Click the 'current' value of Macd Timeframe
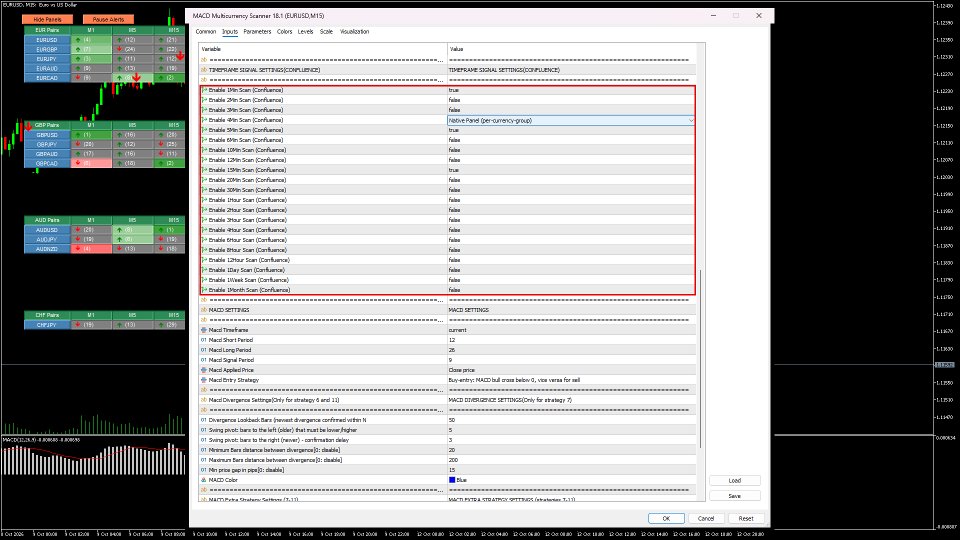The width and height of the screenshot is (960, 540). pyautogui.click(x=457, y=330)
